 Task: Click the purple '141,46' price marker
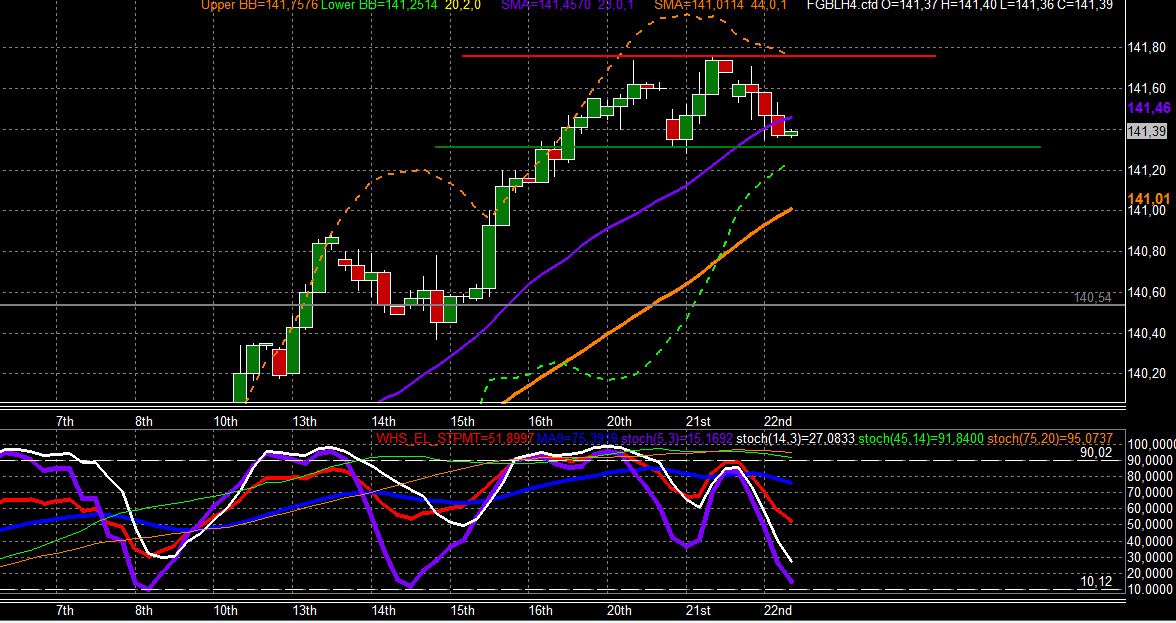pos(1148,109)
